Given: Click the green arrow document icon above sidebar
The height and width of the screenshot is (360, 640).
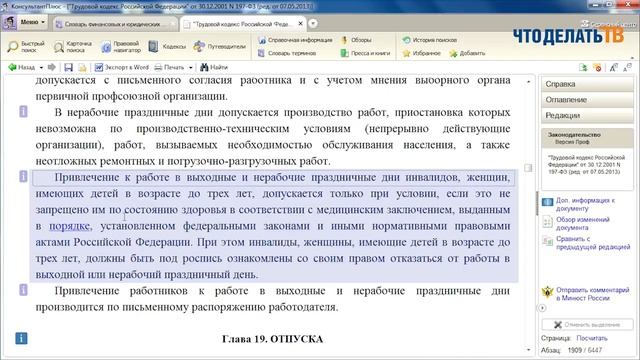Looking at the screenshot, I should [x=583, y=68].
